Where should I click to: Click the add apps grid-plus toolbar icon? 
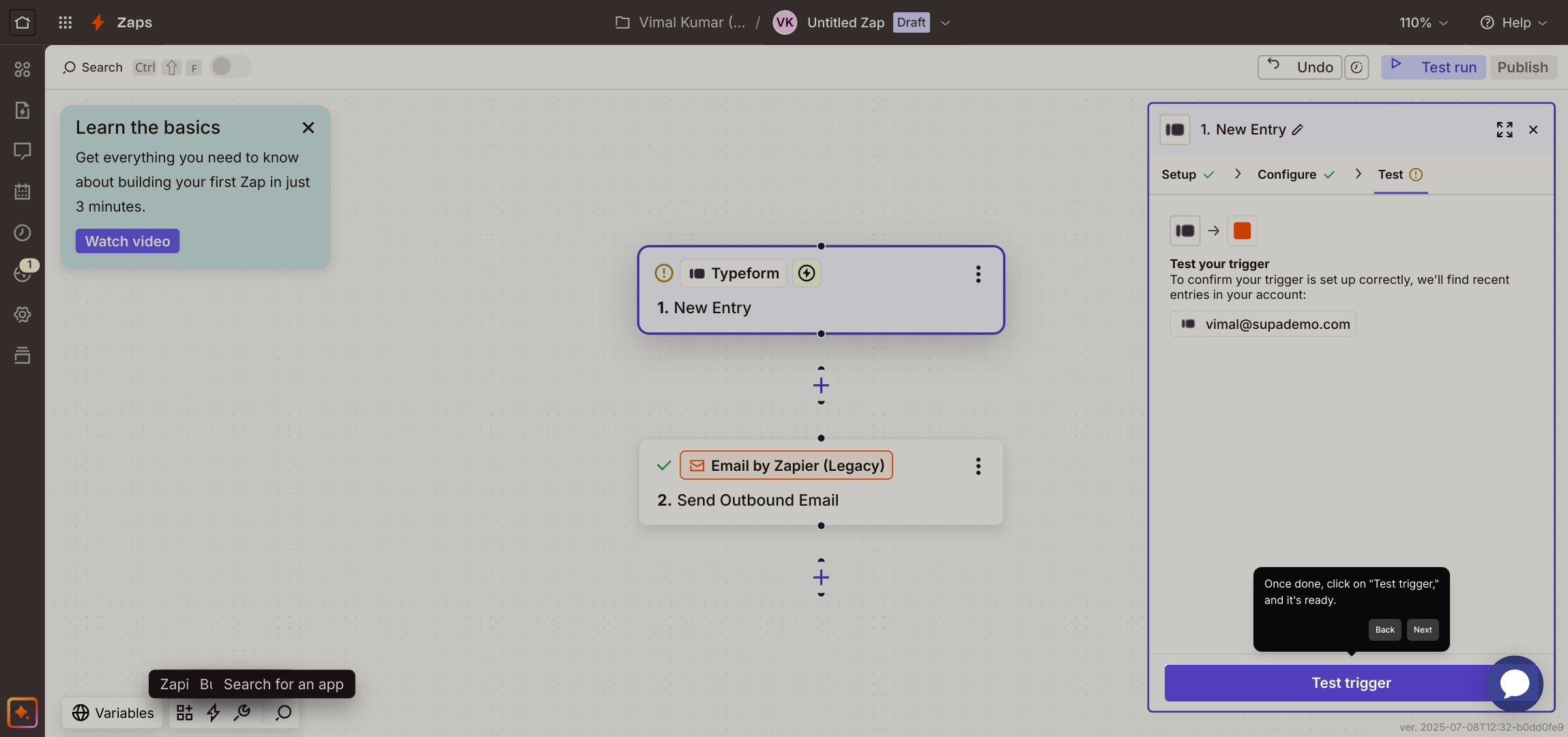pos(184,713)
